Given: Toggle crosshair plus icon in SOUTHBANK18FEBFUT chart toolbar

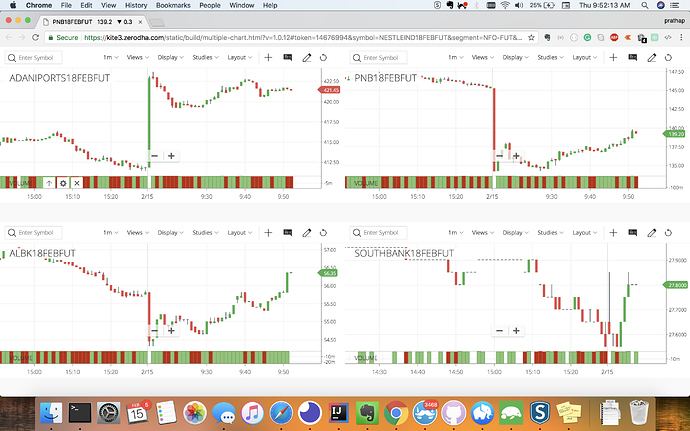Looking at the screenshot, I should (x=613, y=232).
